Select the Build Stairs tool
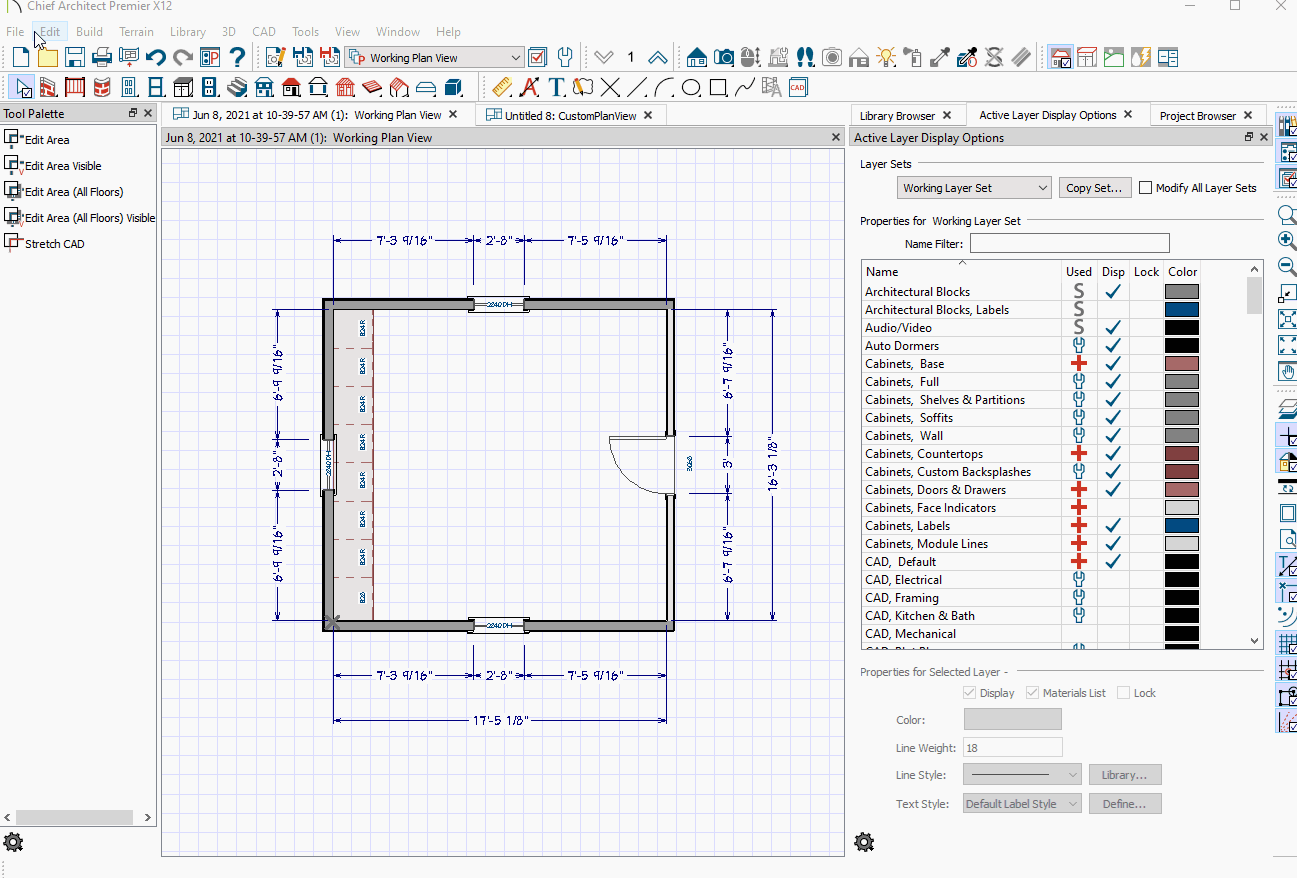 point(238,88)
